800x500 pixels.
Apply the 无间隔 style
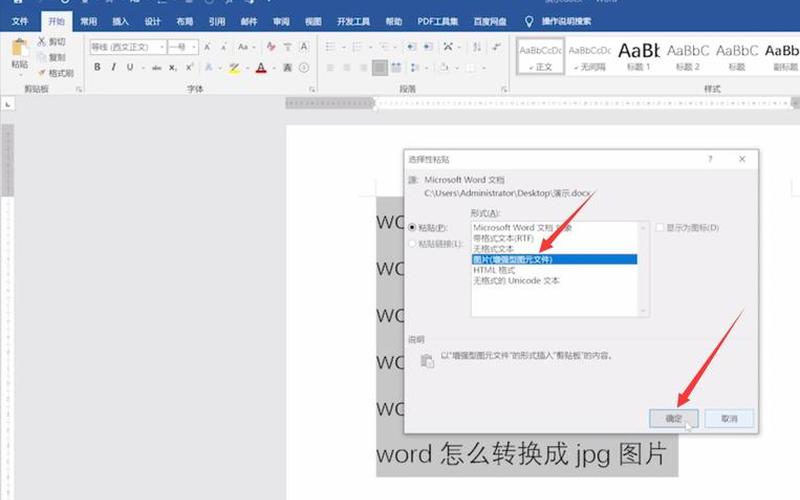point(590,56)
